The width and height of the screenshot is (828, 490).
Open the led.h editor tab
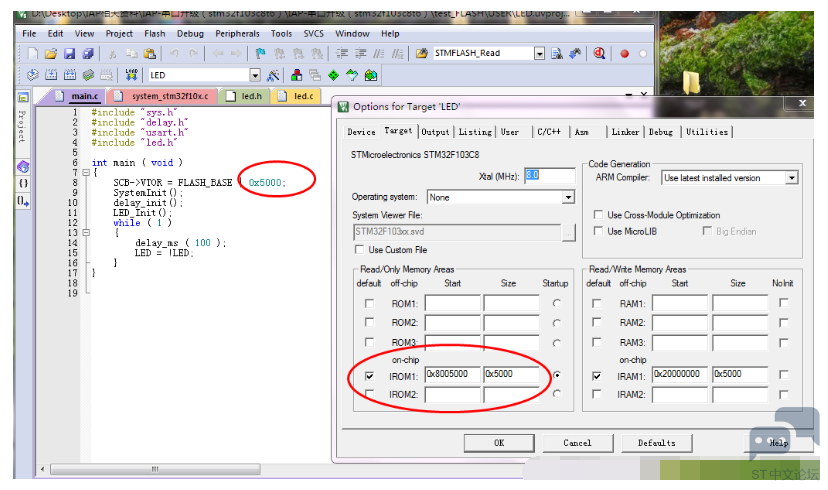coord(245,96)
